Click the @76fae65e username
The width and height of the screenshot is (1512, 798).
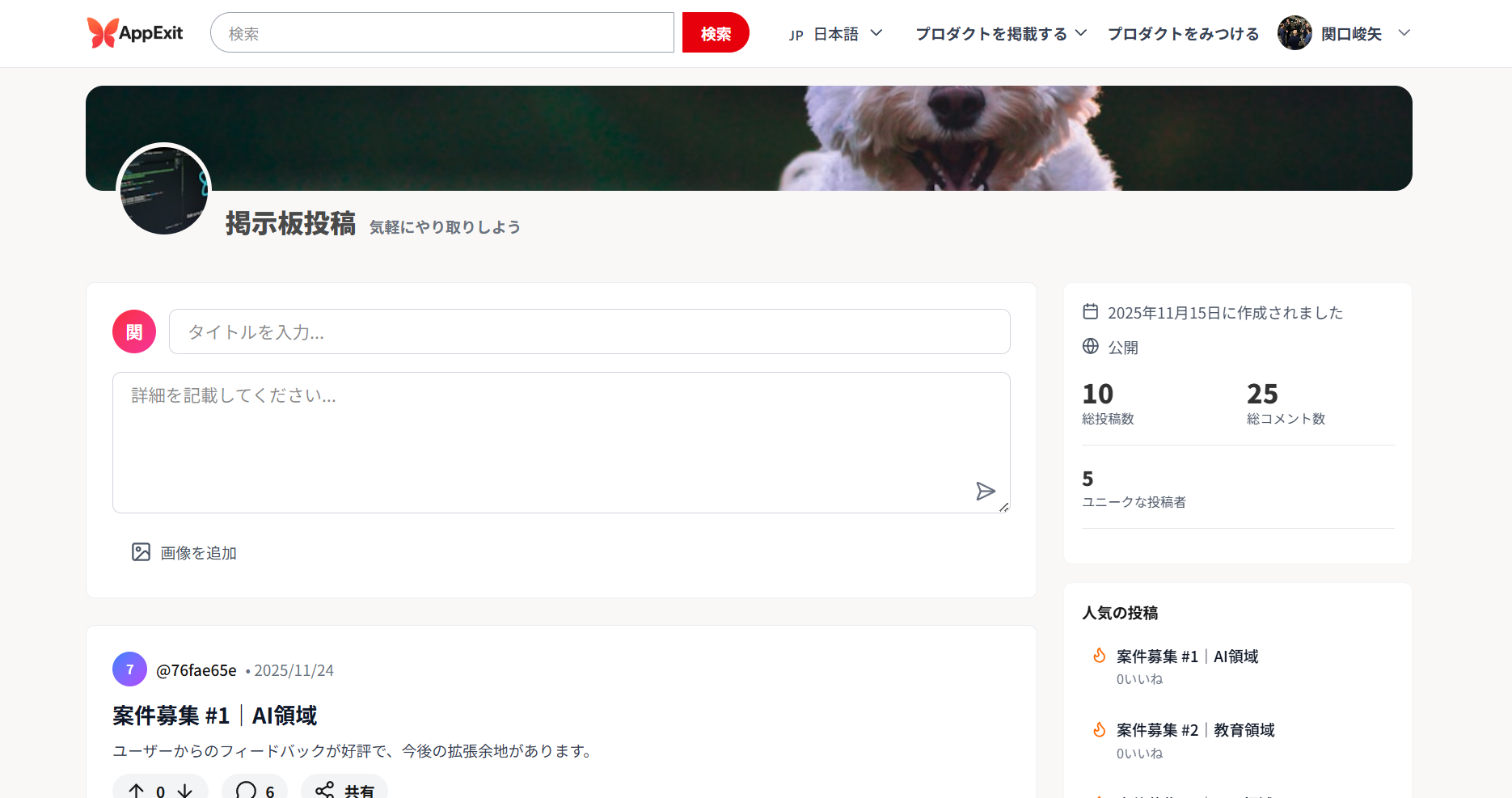pyautogui.click(x=196, y=670)
